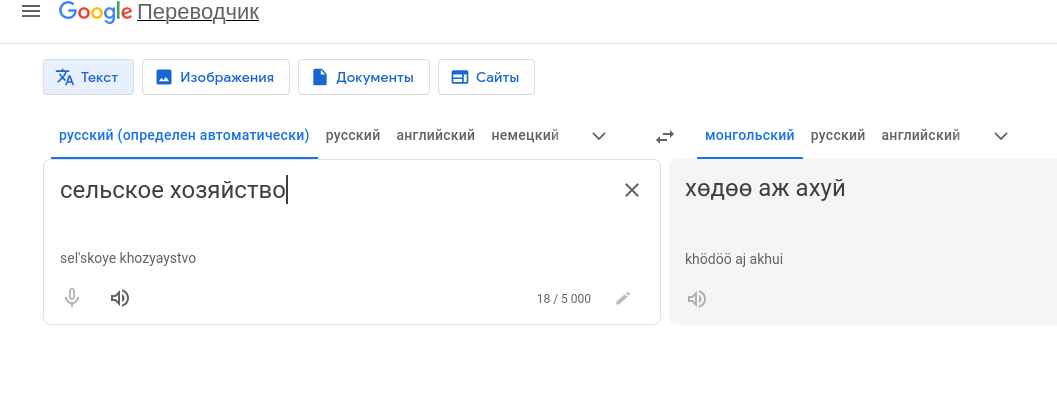The width and height of the screenshot is (1057, 414).
Task: Open the Сайты translation mode
Action: 486,77
